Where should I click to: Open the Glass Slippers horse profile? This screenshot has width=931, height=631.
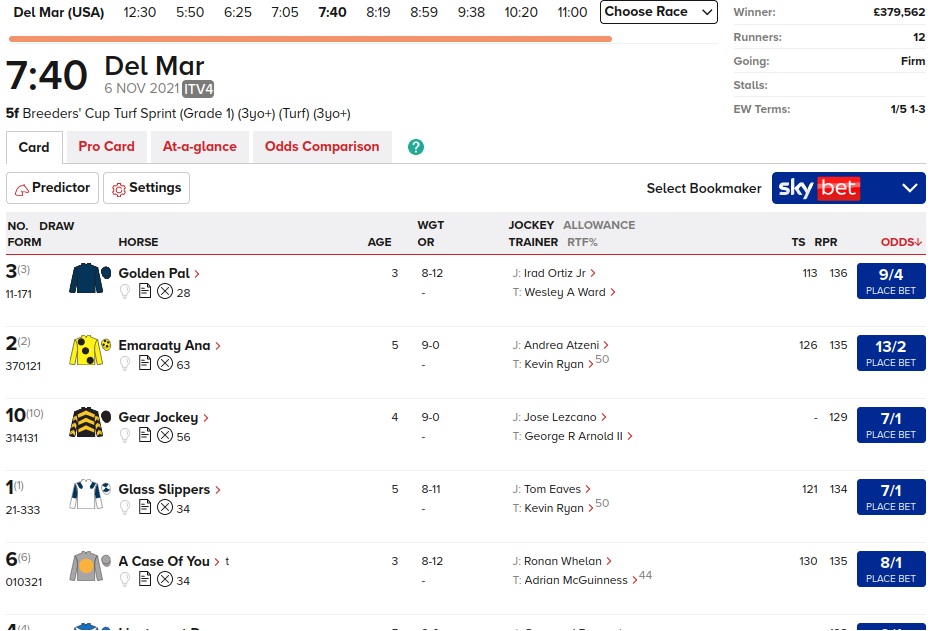click(x=169, y=489)
